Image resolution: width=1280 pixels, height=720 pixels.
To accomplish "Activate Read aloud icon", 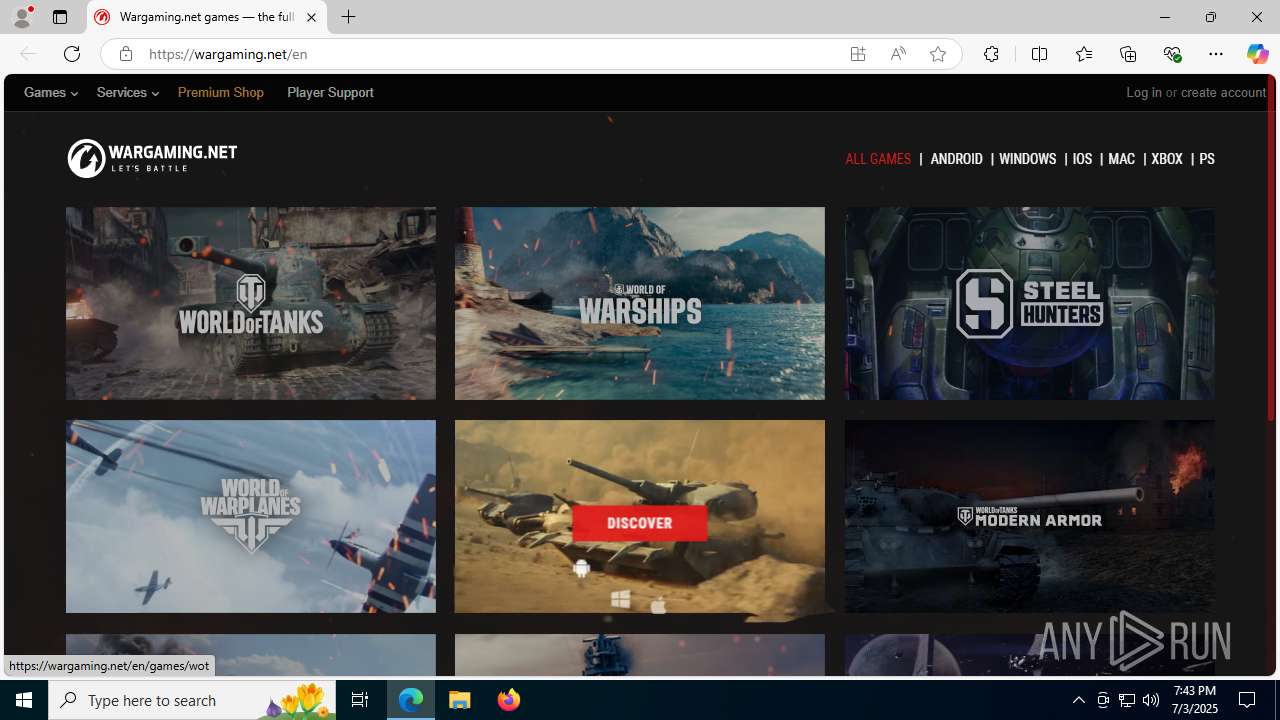I will coord(898,54).
